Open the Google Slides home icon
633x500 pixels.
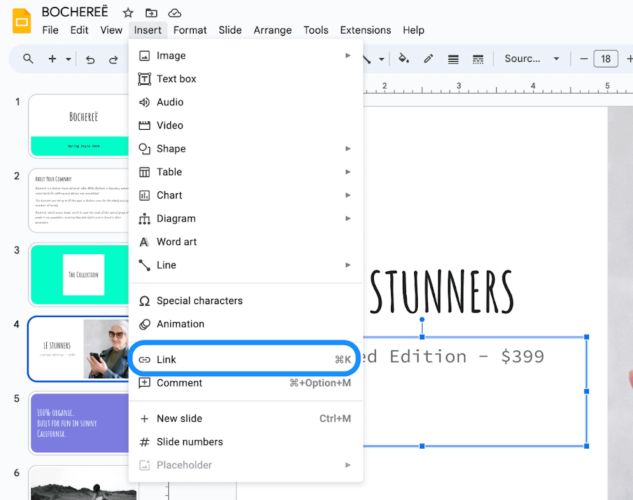click(22, 21)
